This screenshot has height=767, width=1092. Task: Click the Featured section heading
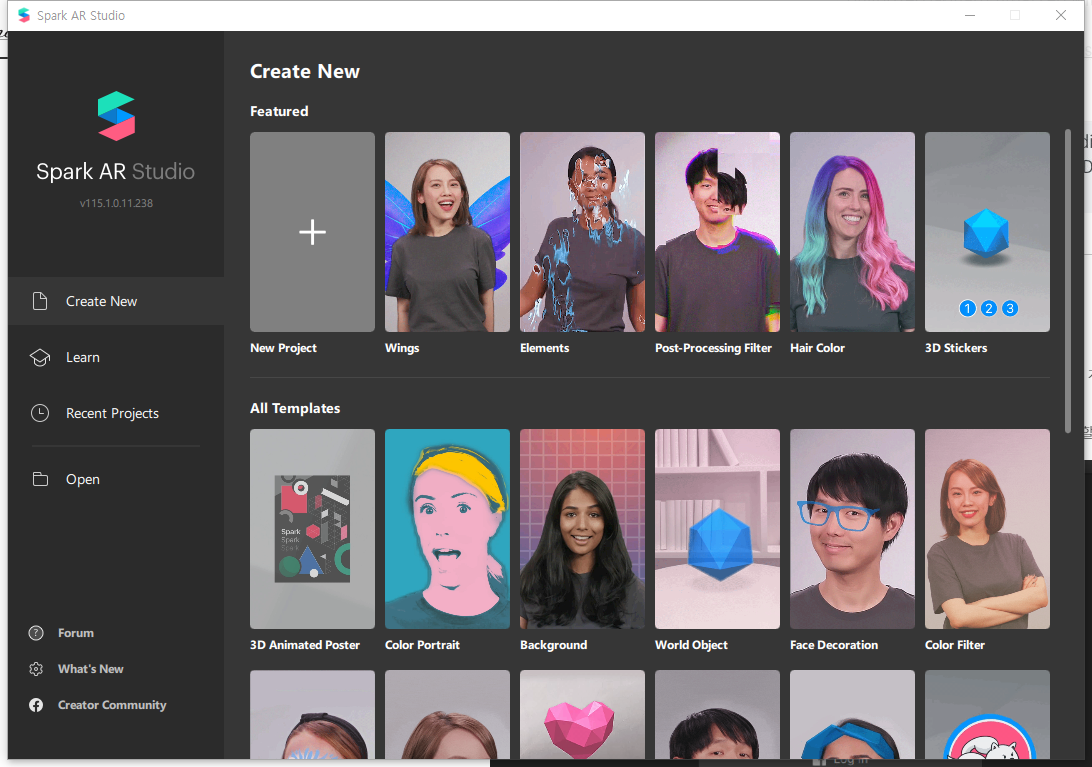coord(279,111)
